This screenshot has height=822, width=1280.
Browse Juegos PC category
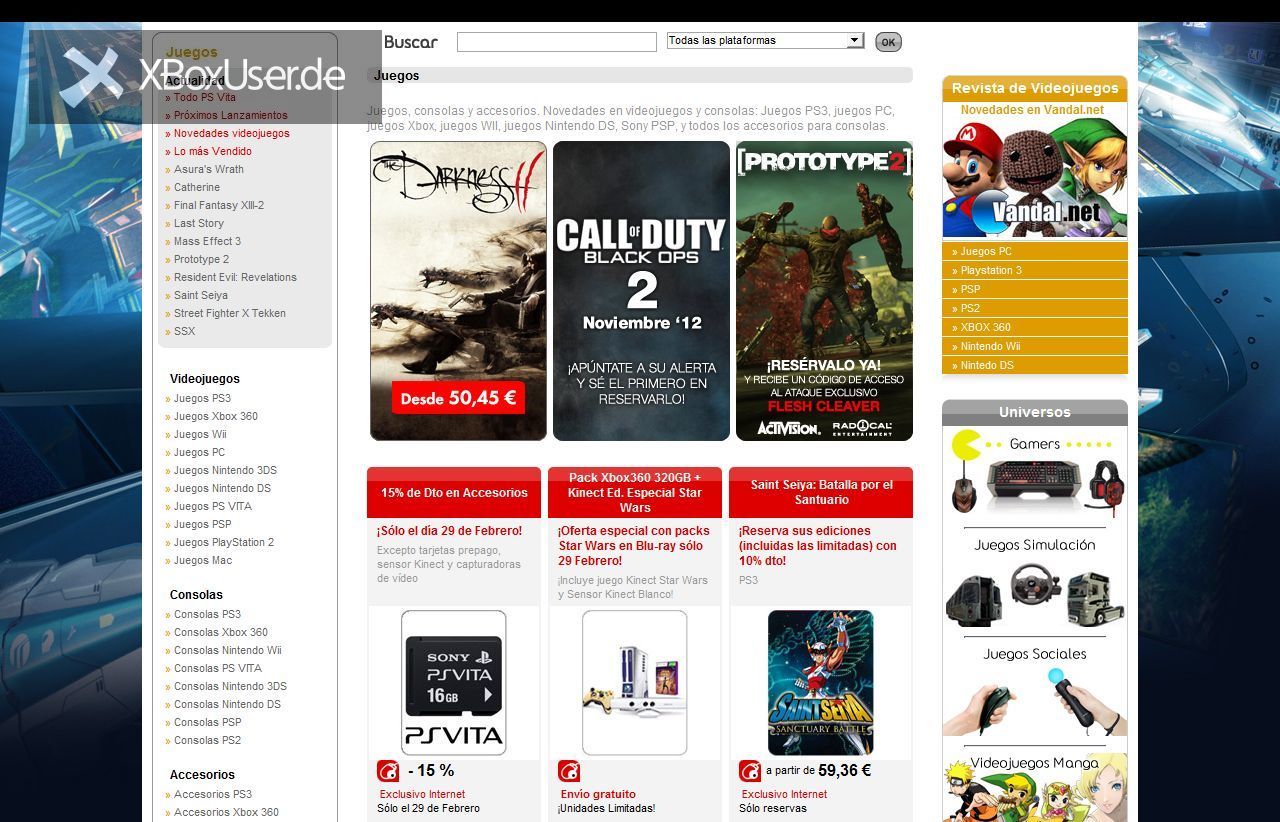coord(199,452)
